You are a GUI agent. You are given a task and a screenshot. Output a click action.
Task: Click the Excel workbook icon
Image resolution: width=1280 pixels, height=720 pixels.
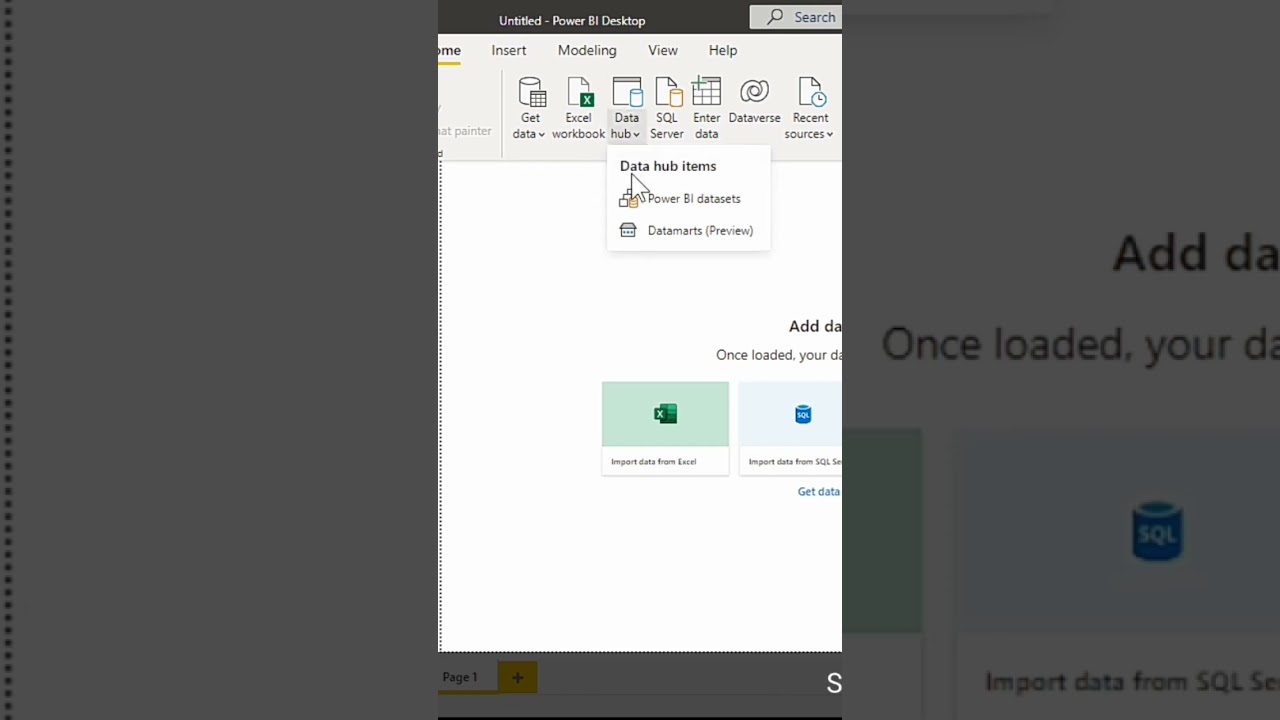click(580, 93)
